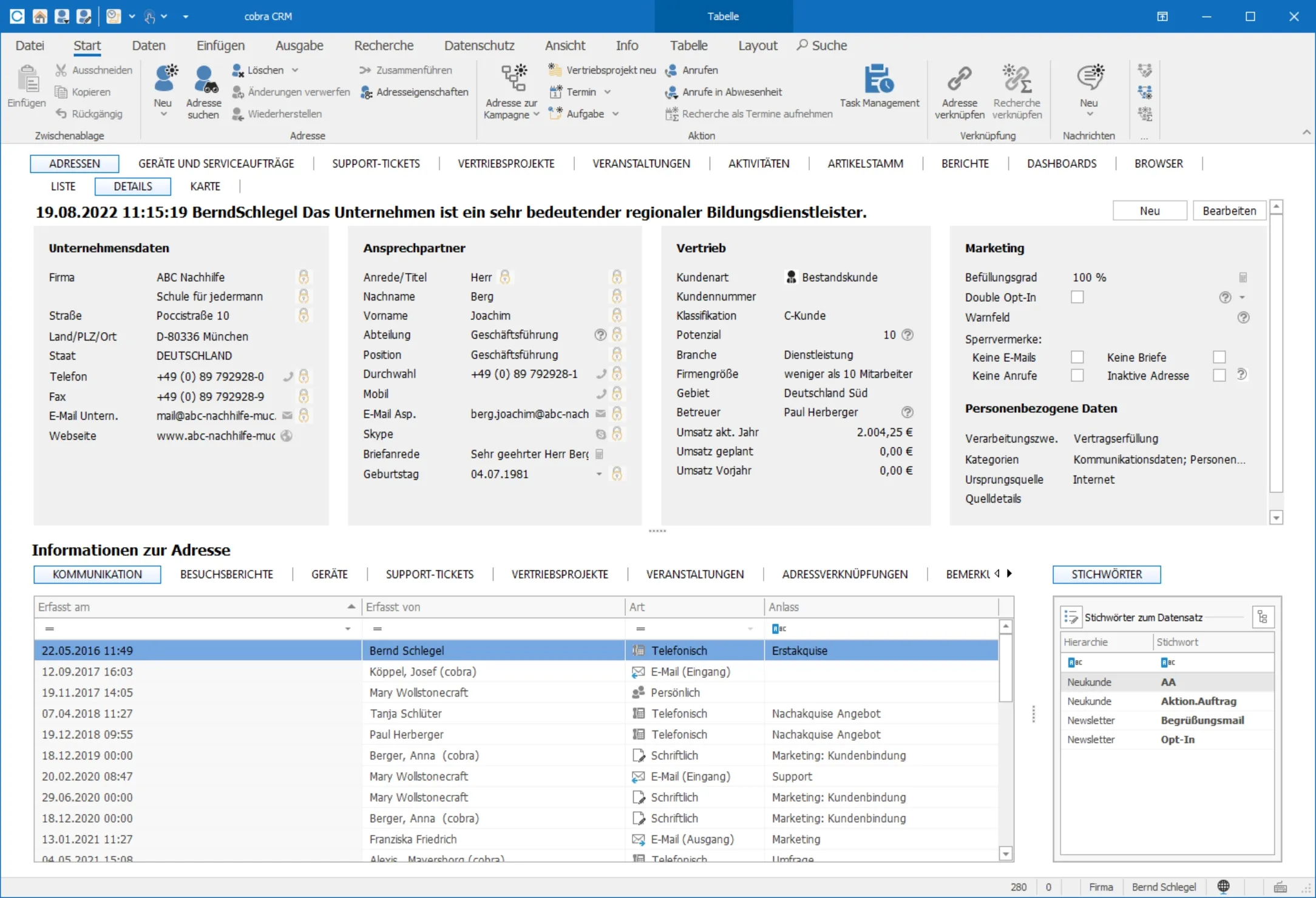Click Adresse verknüpfen link icon

(x=960, y=80)
